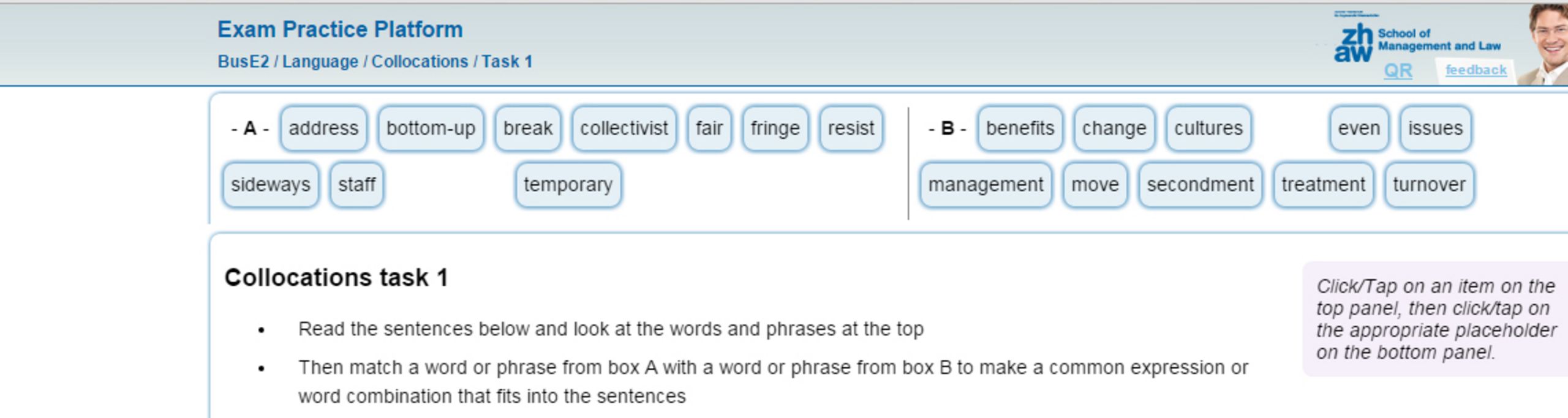Image resolution: width=1568 pixels, height=418 pixels.
Task: Select the 'bottom-up' word chip
Action: (431, 129)
